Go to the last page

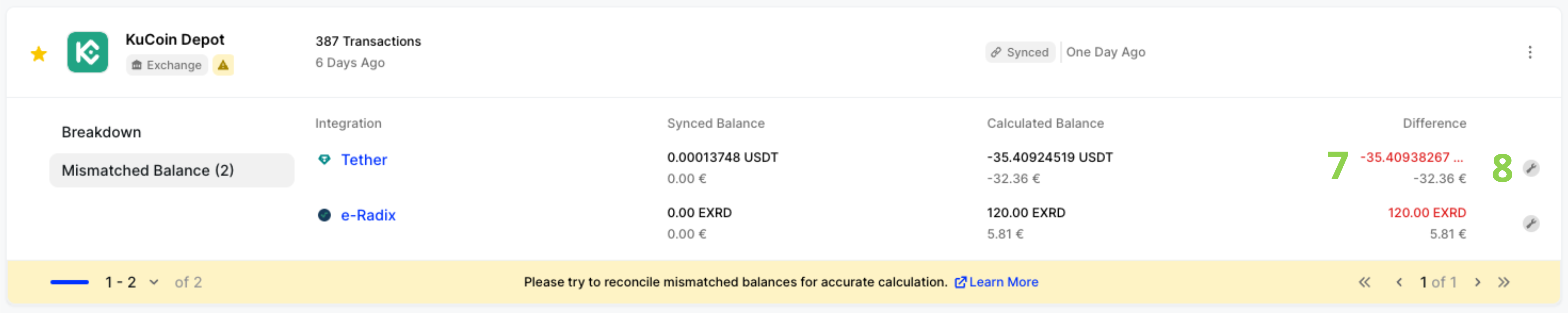1503,282
